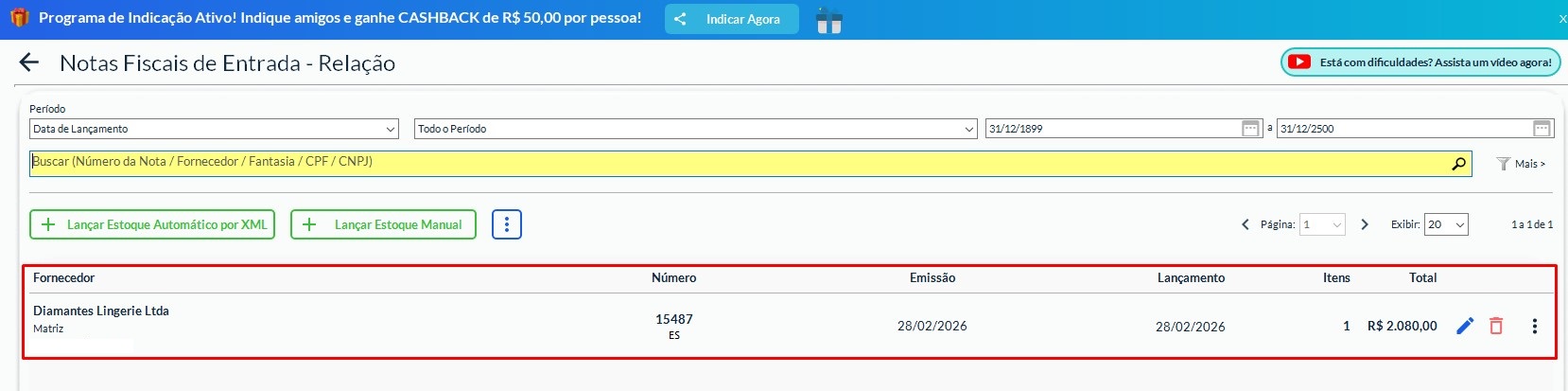Close the referral program banner
The width and height of the screenshot is (1568, 391).
[x=1562, y=19]
